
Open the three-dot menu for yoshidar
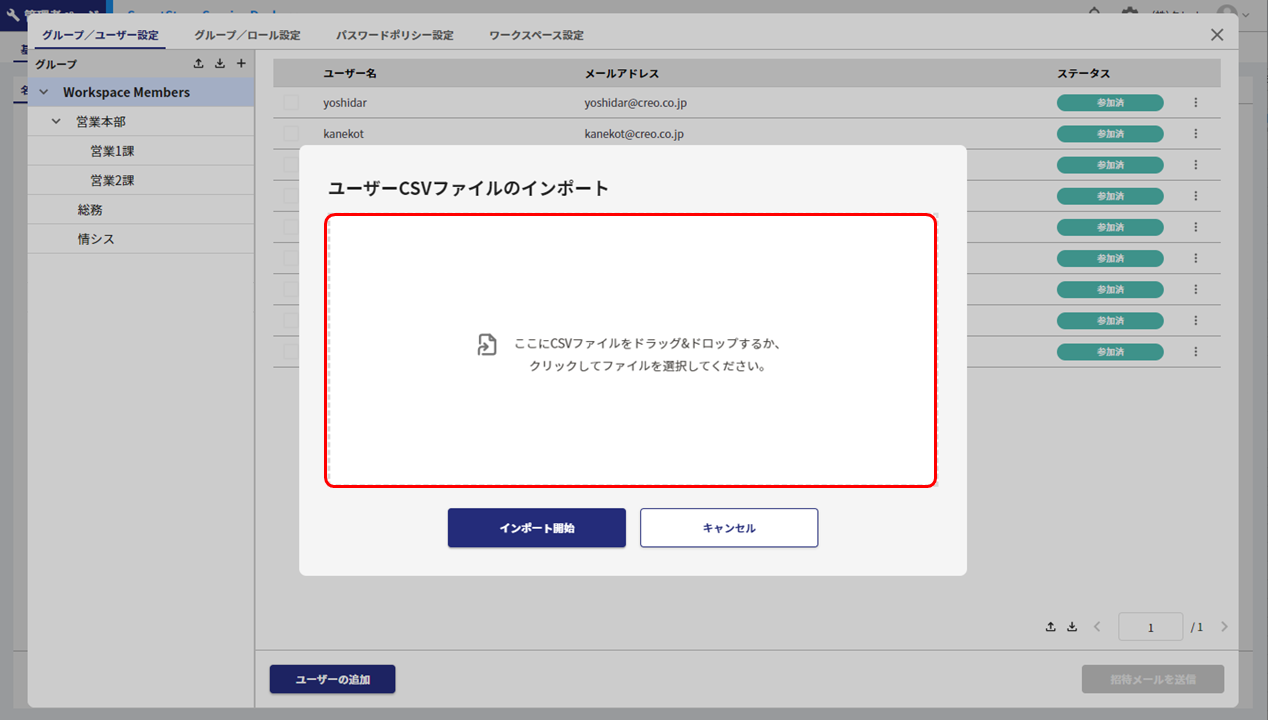(1195, 102)
